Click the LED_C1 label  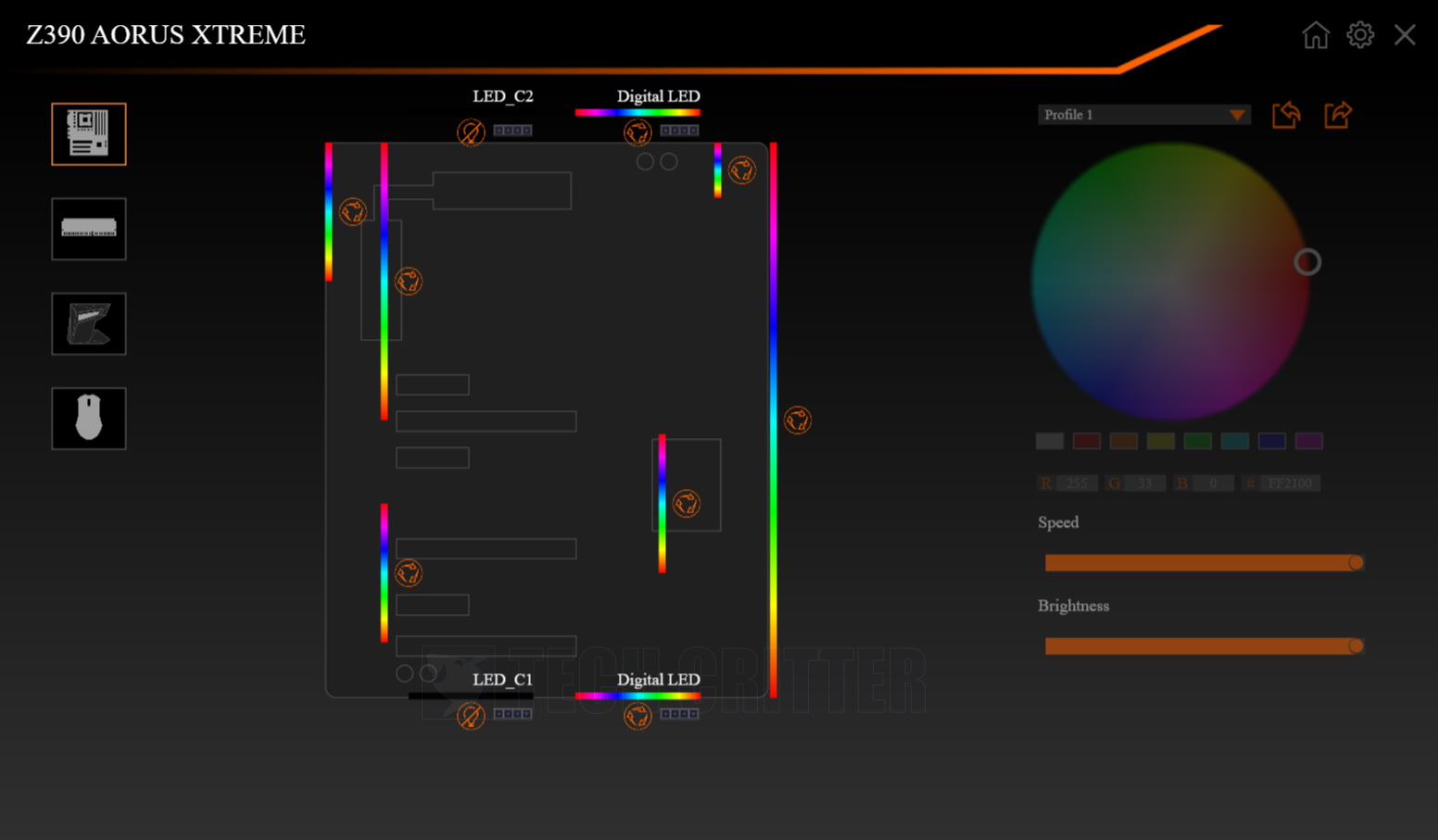(503, 680)
